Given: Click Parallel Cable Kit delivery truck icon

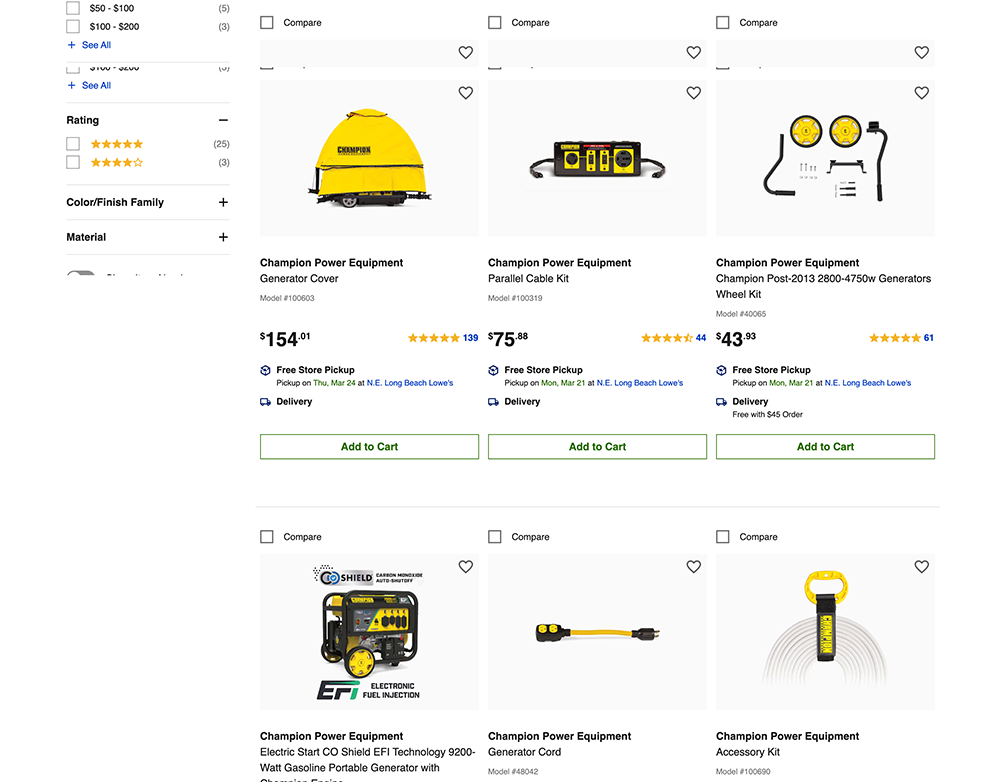Looking at the screenshot, I should [493, 402].
